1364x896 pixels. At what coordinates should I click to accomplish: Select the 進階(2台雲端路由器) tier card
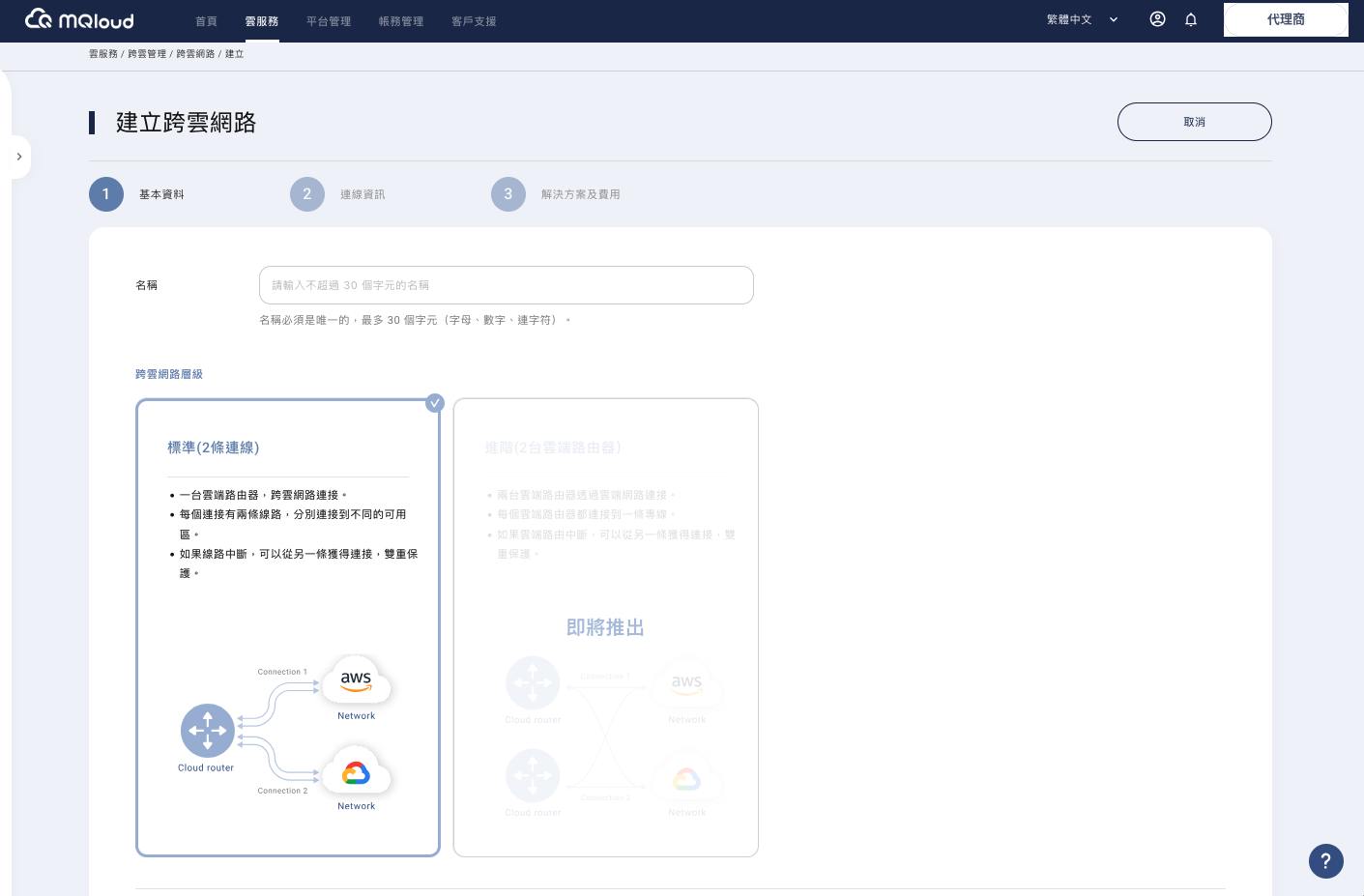click(606, 627)
